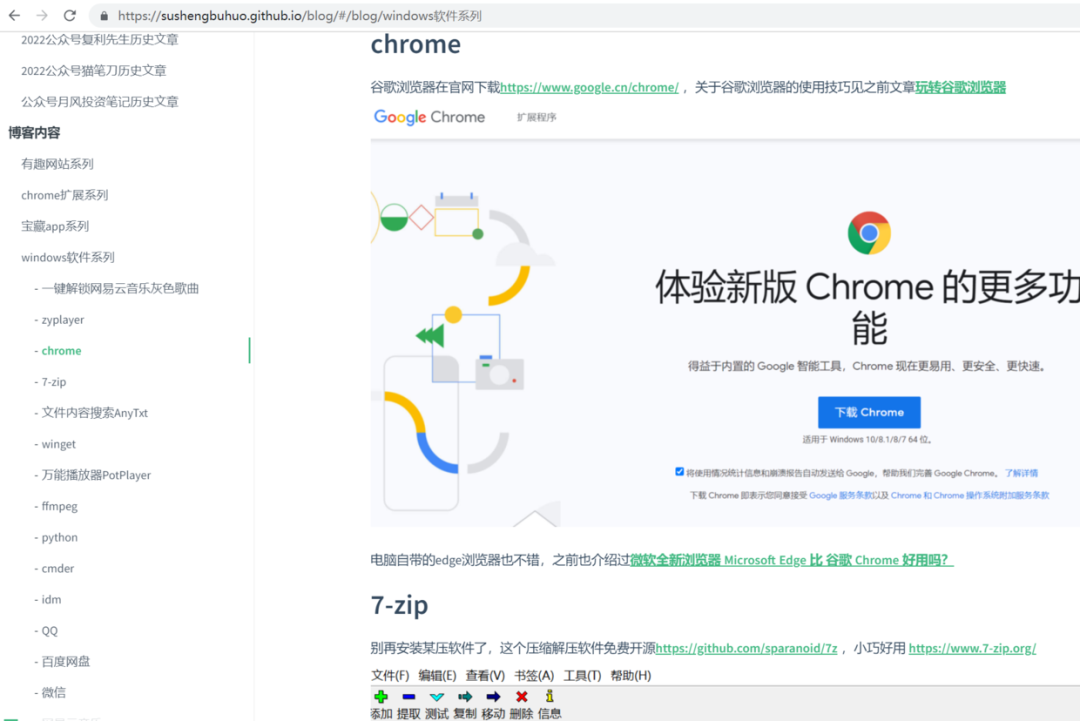Screen dimensions: 1080x721
Task: Click the 下载 Chrome button
Action: pyautogui.click(x=869, y=412)
